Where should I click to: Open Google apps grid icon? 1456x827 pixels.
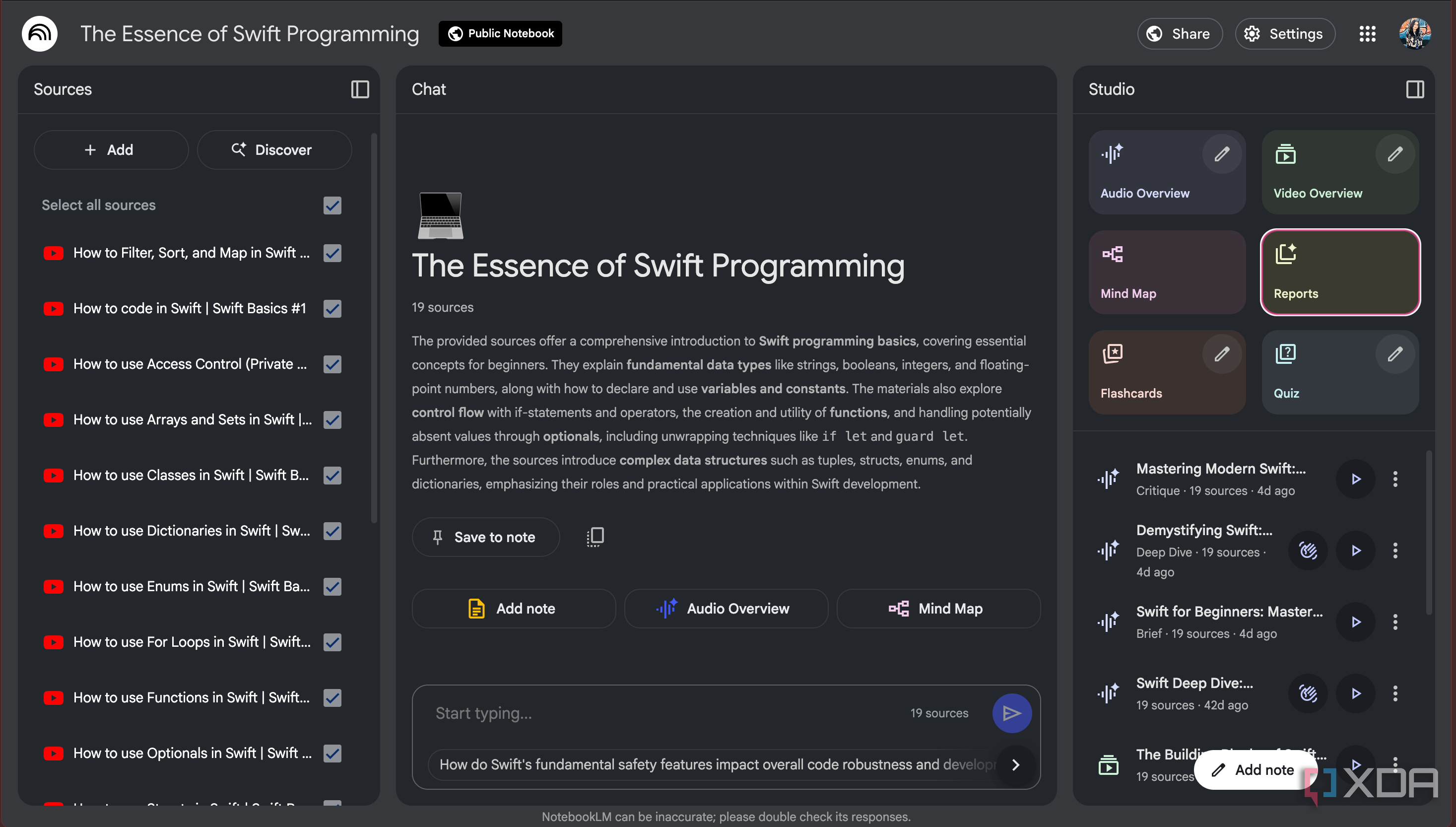click(1368, 34)
